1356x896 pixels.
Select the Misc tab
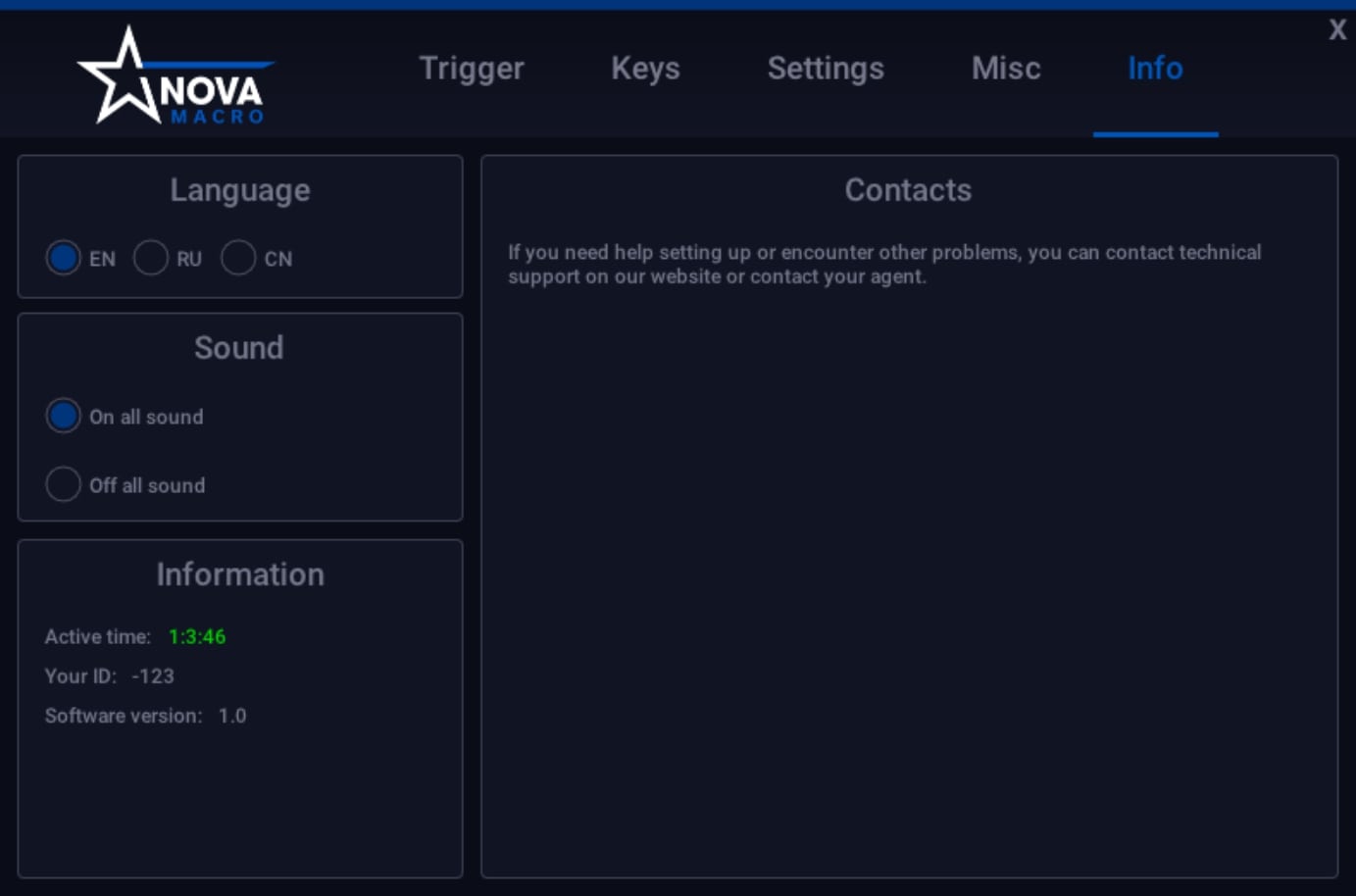click(1006, 69)
